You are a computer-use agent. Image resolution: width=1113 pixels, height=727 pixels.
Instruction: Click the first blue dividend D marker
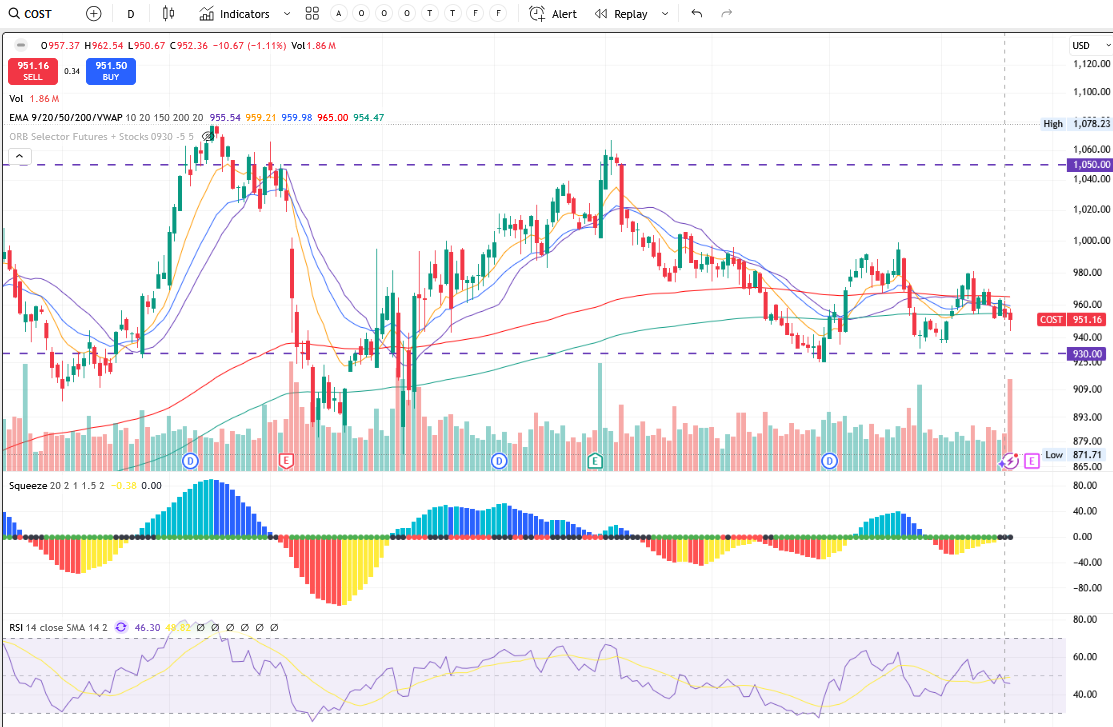pos(192,460)
